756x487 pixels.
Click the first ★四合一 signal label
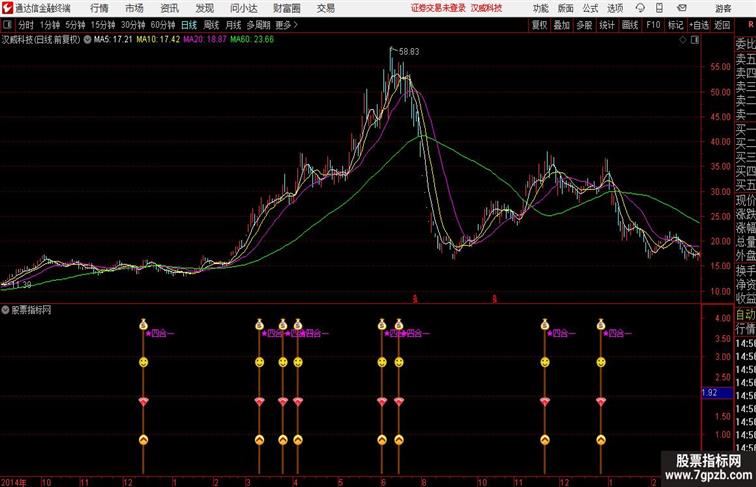pos(160,333)
